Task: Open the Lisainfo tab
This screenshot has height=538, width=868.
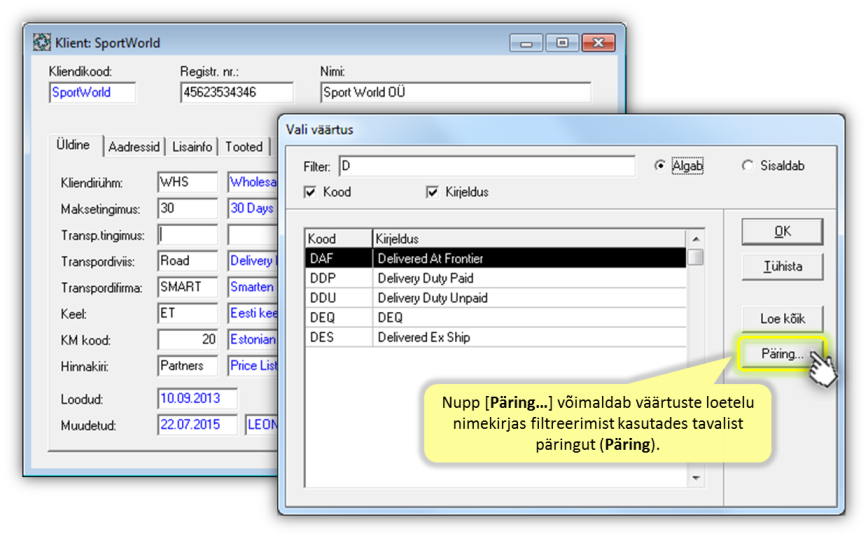Action: 192,147
